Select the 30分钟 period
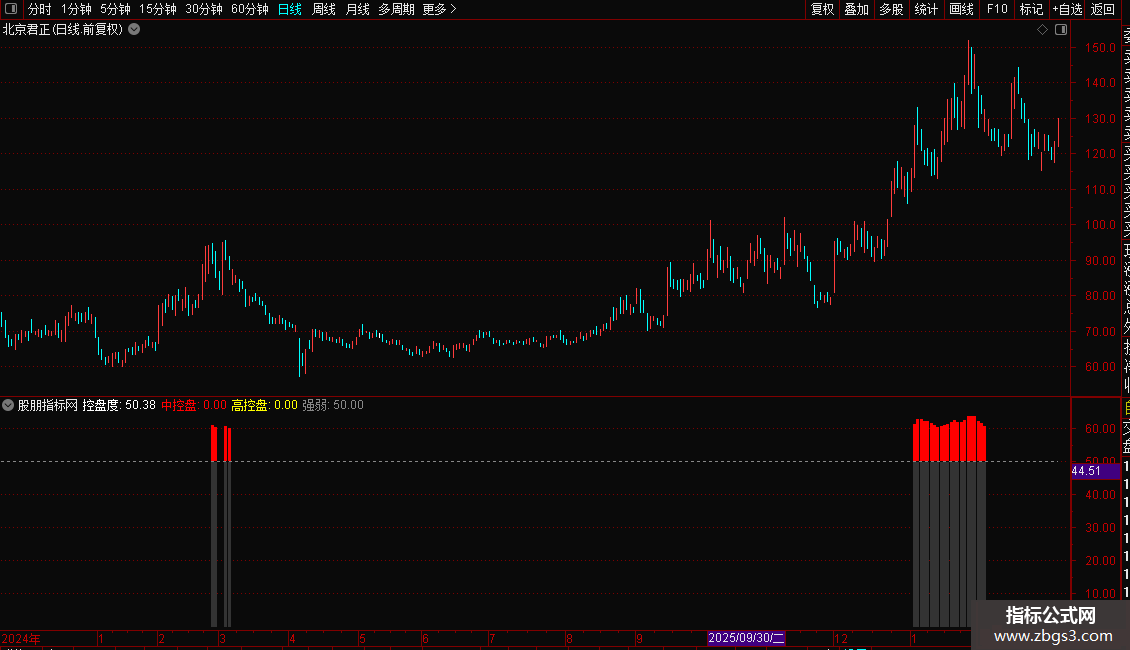Screen dimensions: 1130x650 (x=204, y=9)
